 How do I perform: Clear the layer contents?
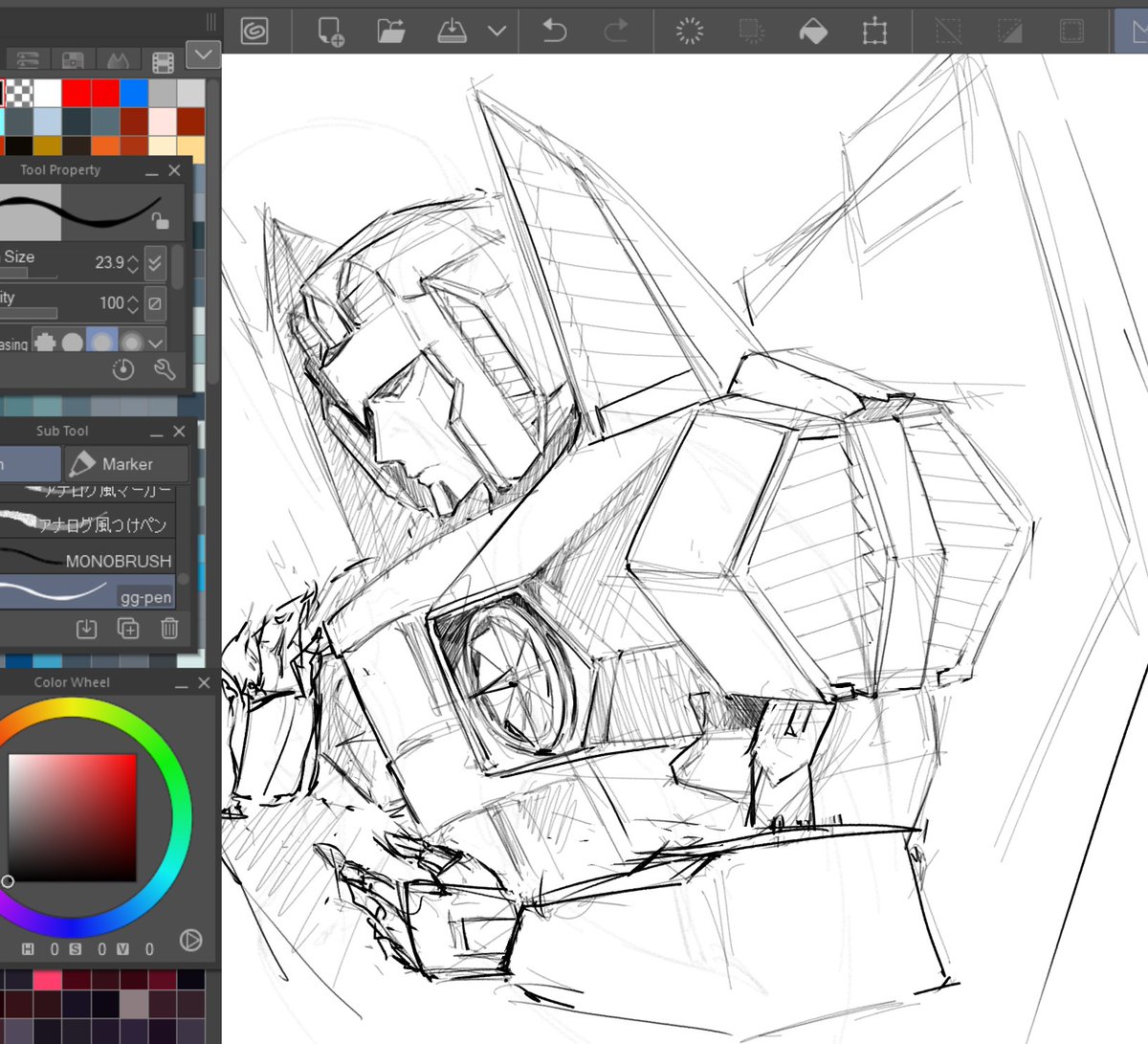pos(689,32)
